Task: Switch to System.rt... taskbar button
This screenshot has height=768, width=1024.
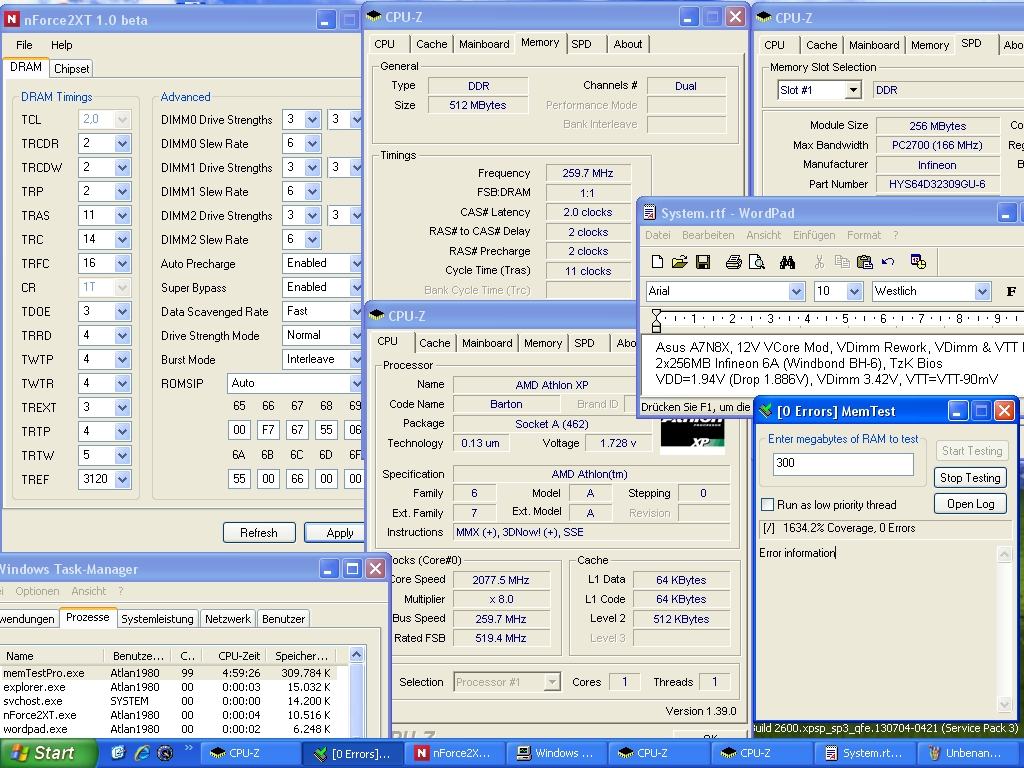Action: coord(864,753)
